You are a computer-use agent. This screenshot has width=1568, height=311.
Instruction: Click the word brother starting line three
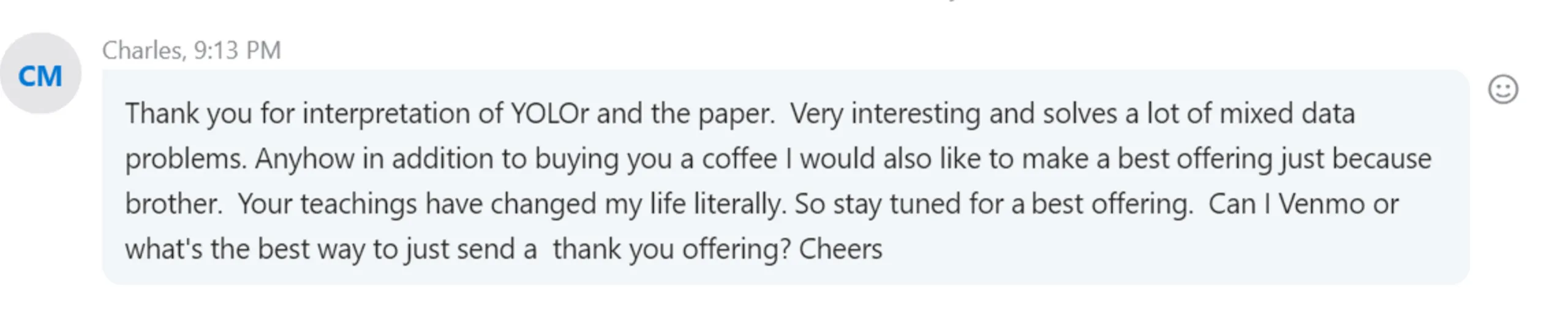coord(173,204)
